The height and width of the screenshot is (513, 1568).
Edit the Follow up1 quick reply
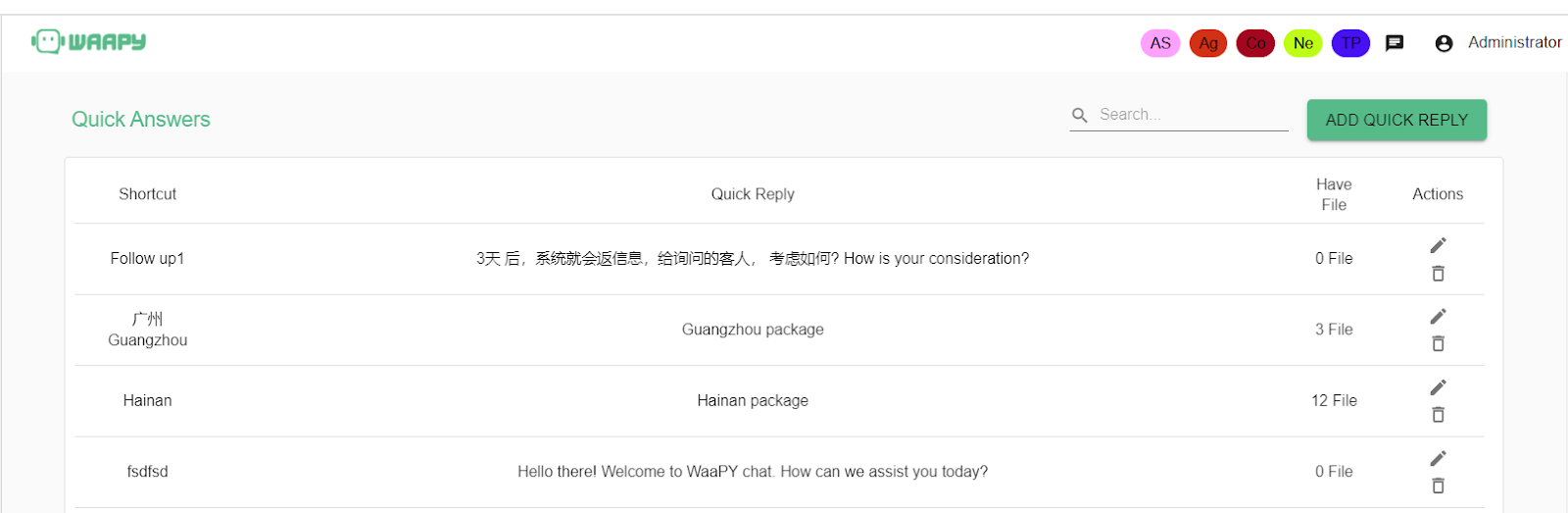pyautogui.click(x=1438, y=245)
